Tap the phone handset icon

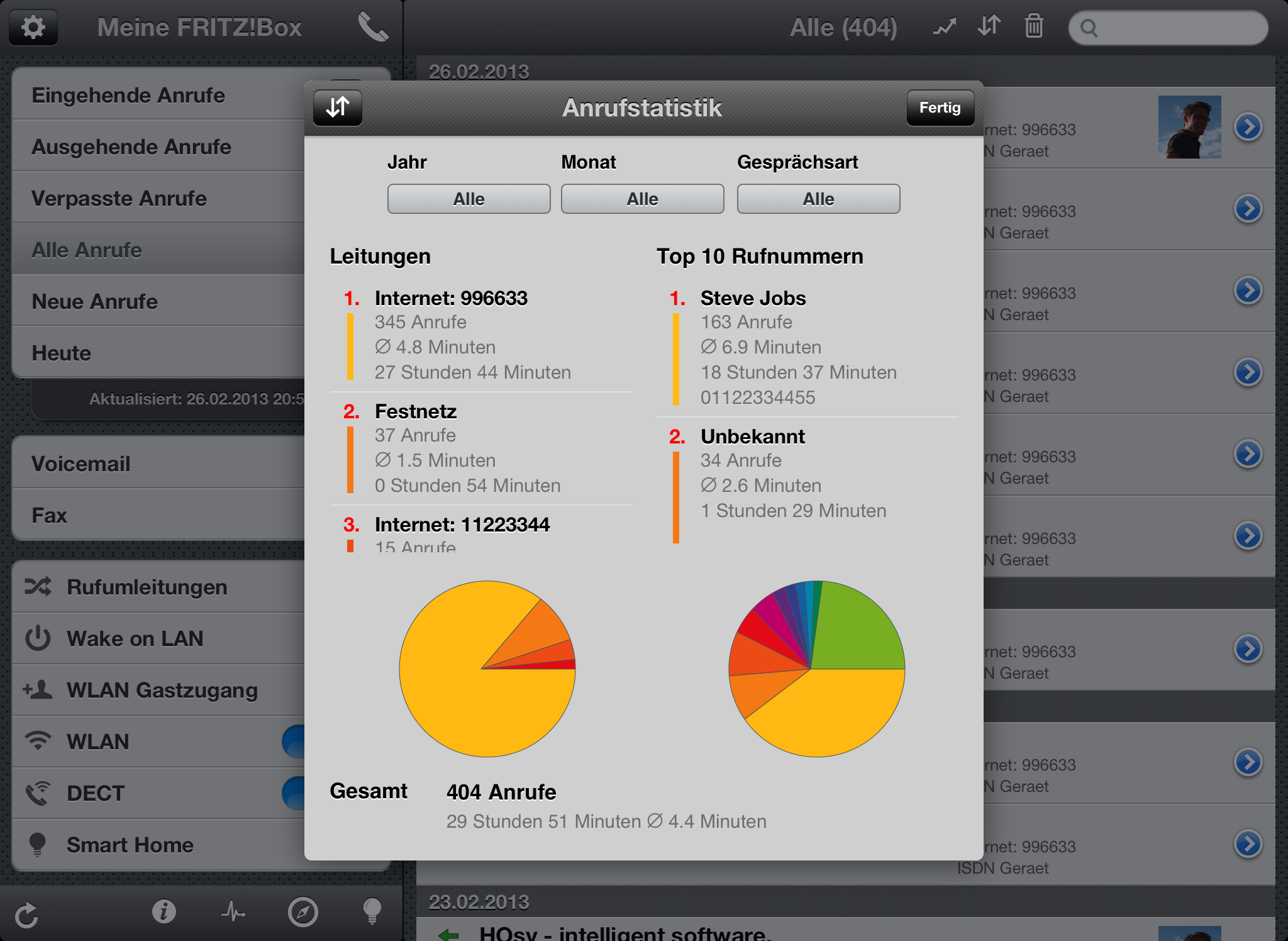coord(373,27)
